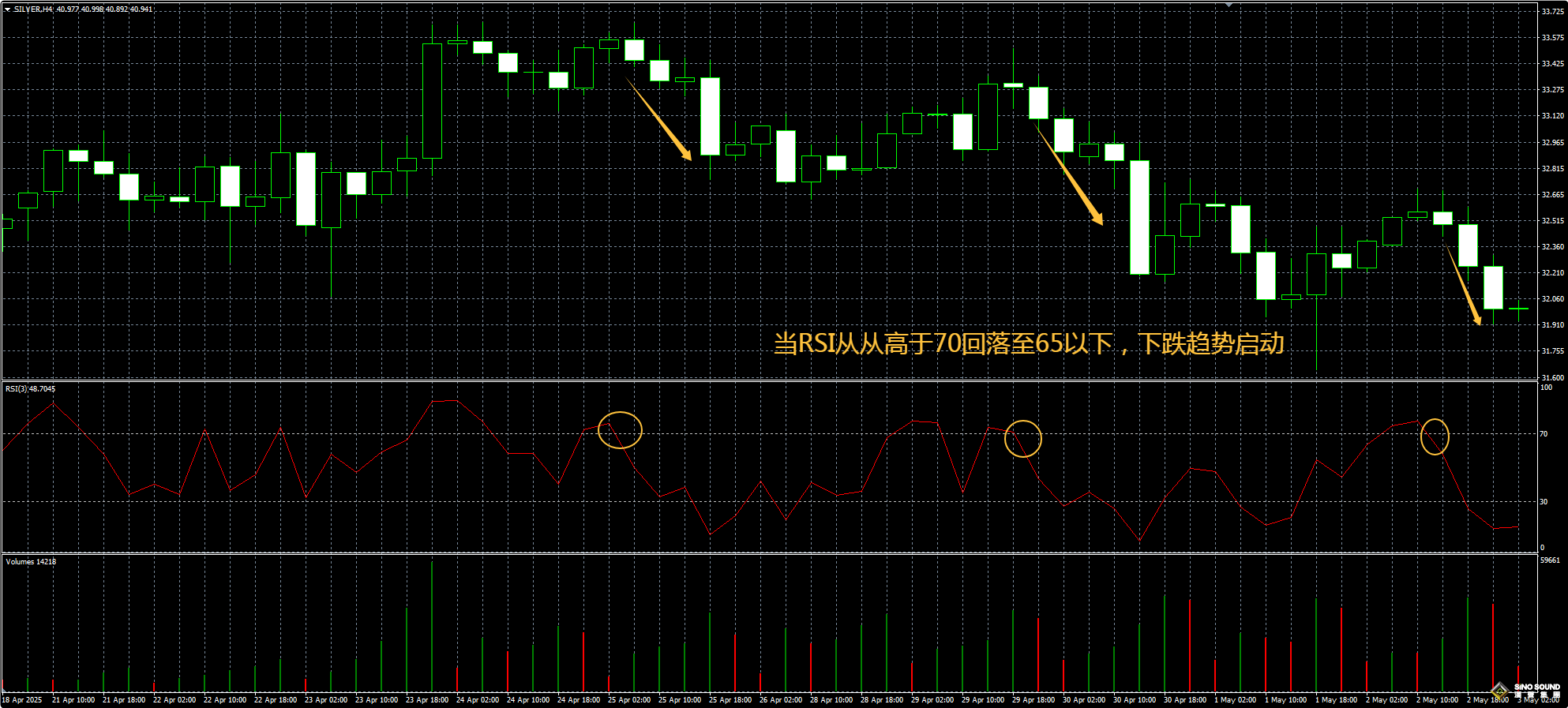The height and width of the screenshot is (708, 1568).
Task: Click the rightmost yellow down arrow on chart
Action: point(1464,286)
